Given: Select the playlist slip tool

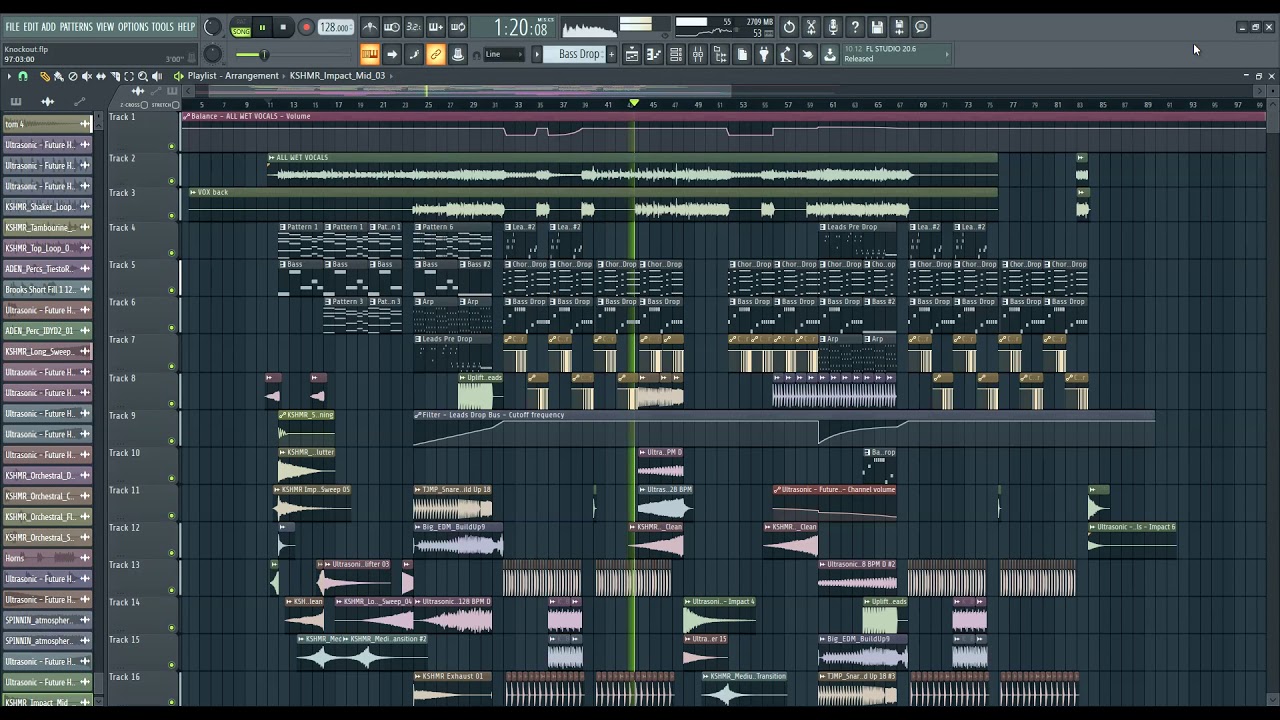Looking at the screenshot, I should 100,76.
